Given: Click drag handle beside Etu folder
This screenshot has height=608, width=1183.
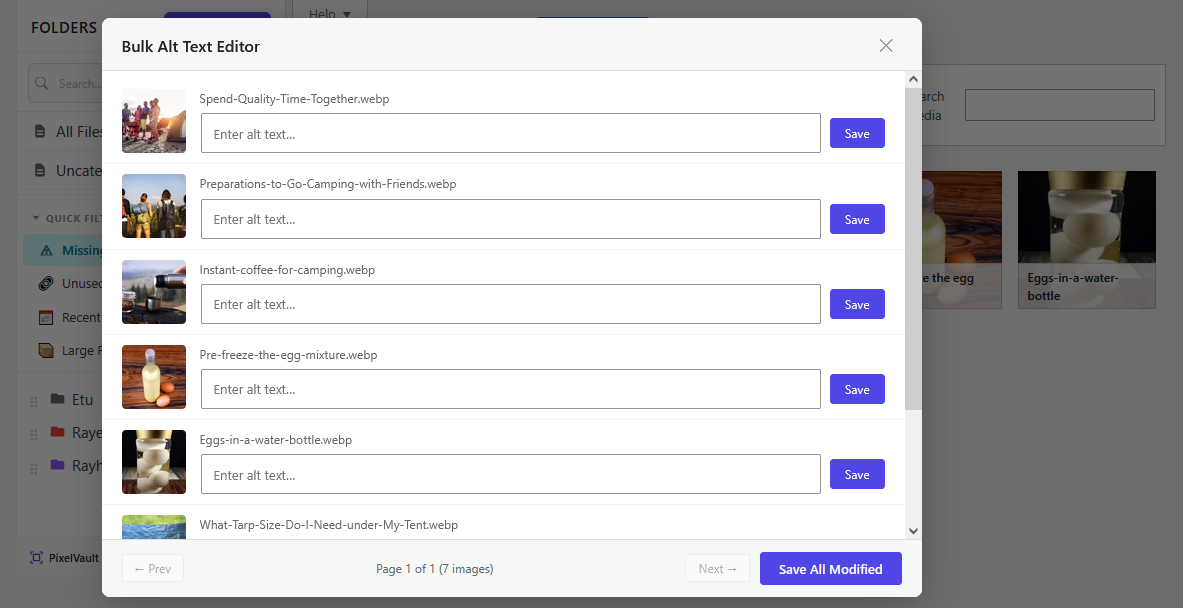Looking at the screenshot, I should [x=34, y=401].
